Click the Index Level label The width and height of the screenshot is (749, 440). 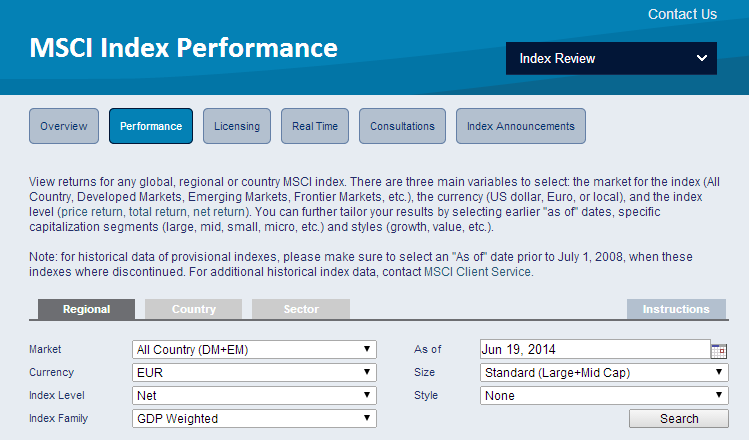point(57,395)
